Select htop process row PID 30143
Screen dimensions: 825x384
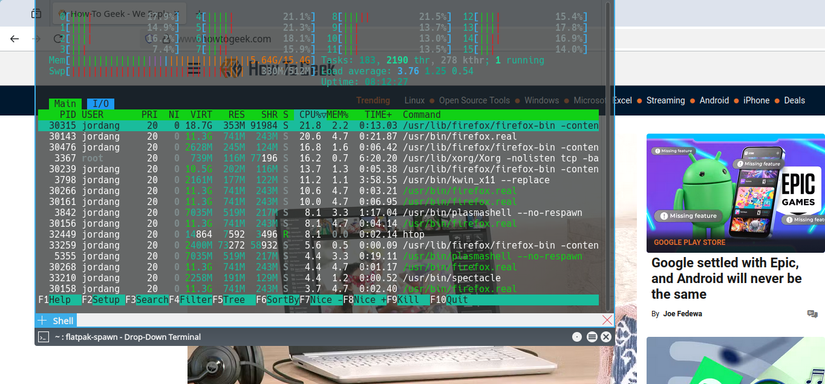click(x=318, y=137)
